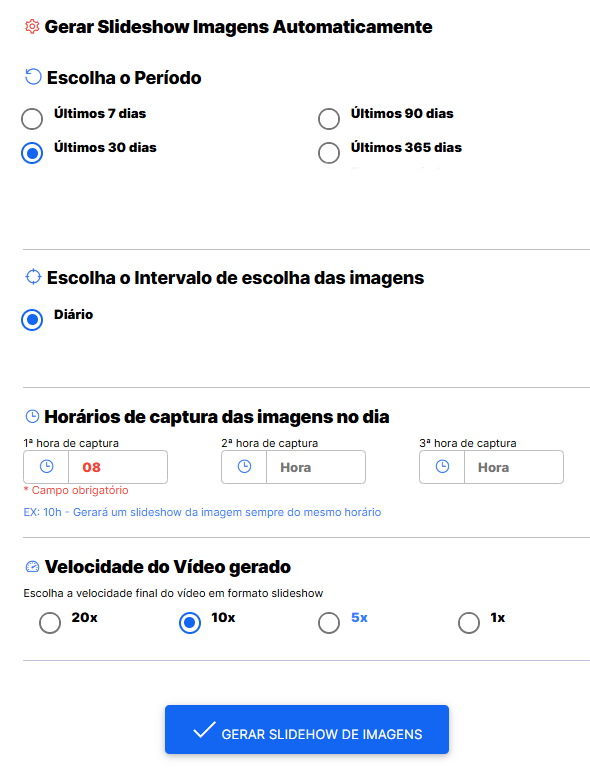Click the clock icon beside Horários de captura heading
Image resolution: width=590 pixels, height=777 pixels.
[32, 416]
